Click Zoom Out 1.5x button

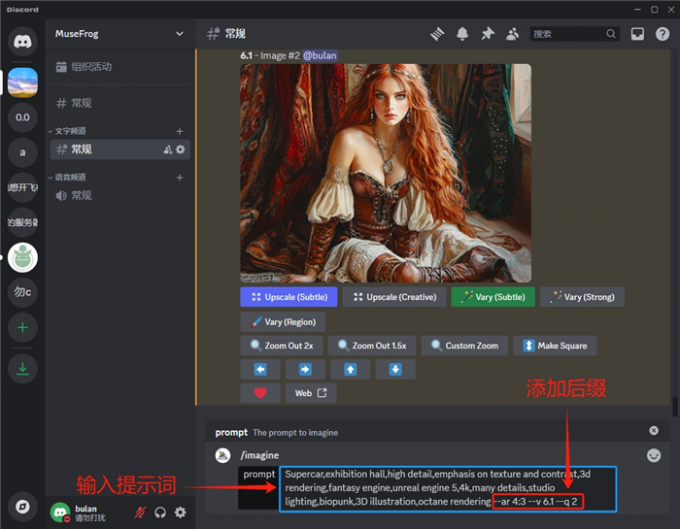click(372, 346)
